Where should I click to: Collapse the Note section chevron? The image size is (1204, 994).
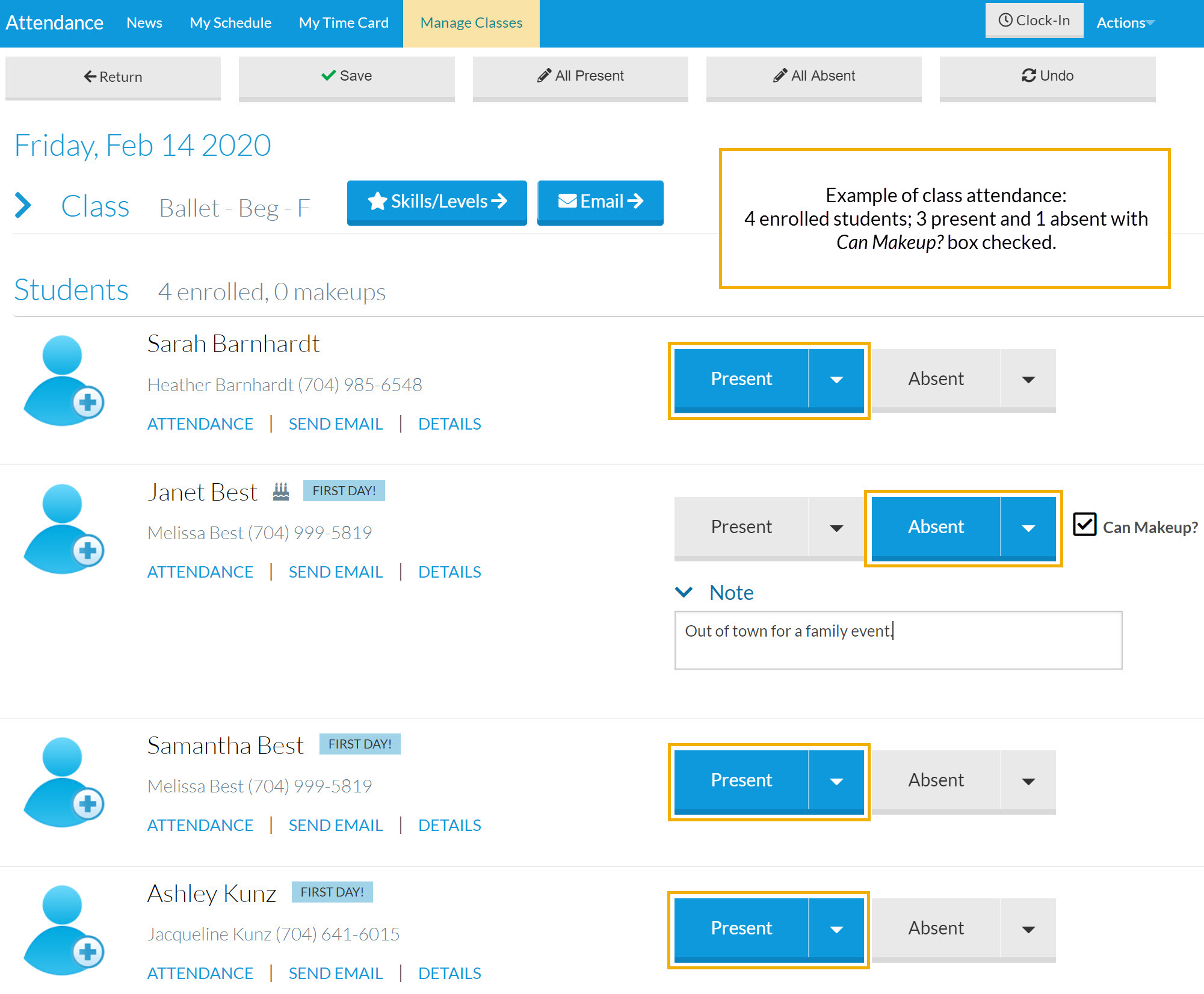tap(684, 592)
